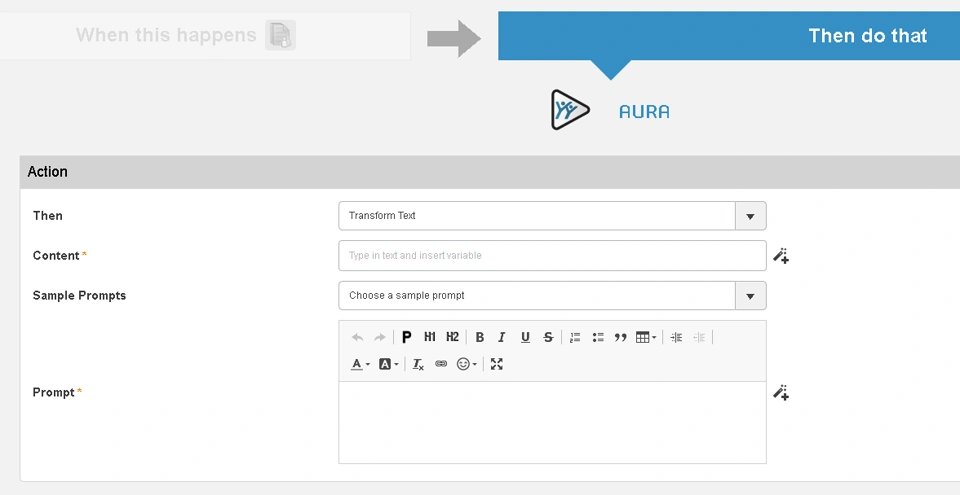Insert a hyperlink with link icon

[441, 364]
